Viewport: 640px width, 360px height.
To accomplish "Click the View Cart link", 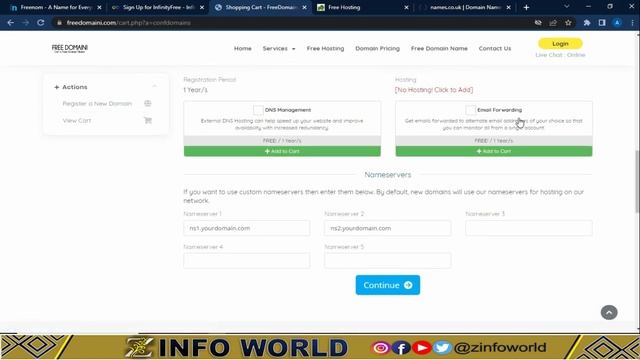I will (77, 120).
